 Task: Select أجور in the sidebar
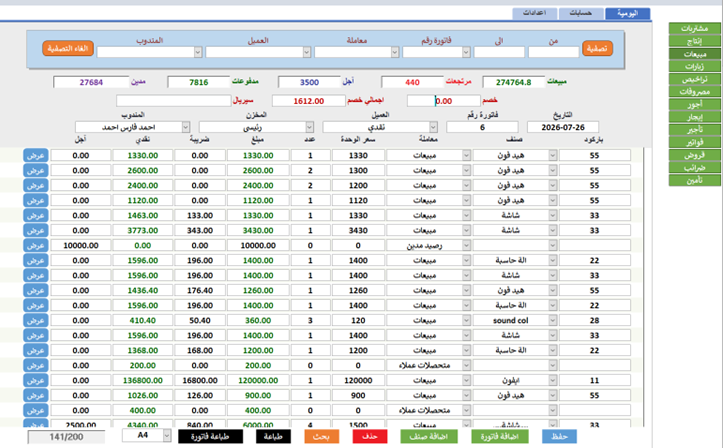click(x=694, y=105)
